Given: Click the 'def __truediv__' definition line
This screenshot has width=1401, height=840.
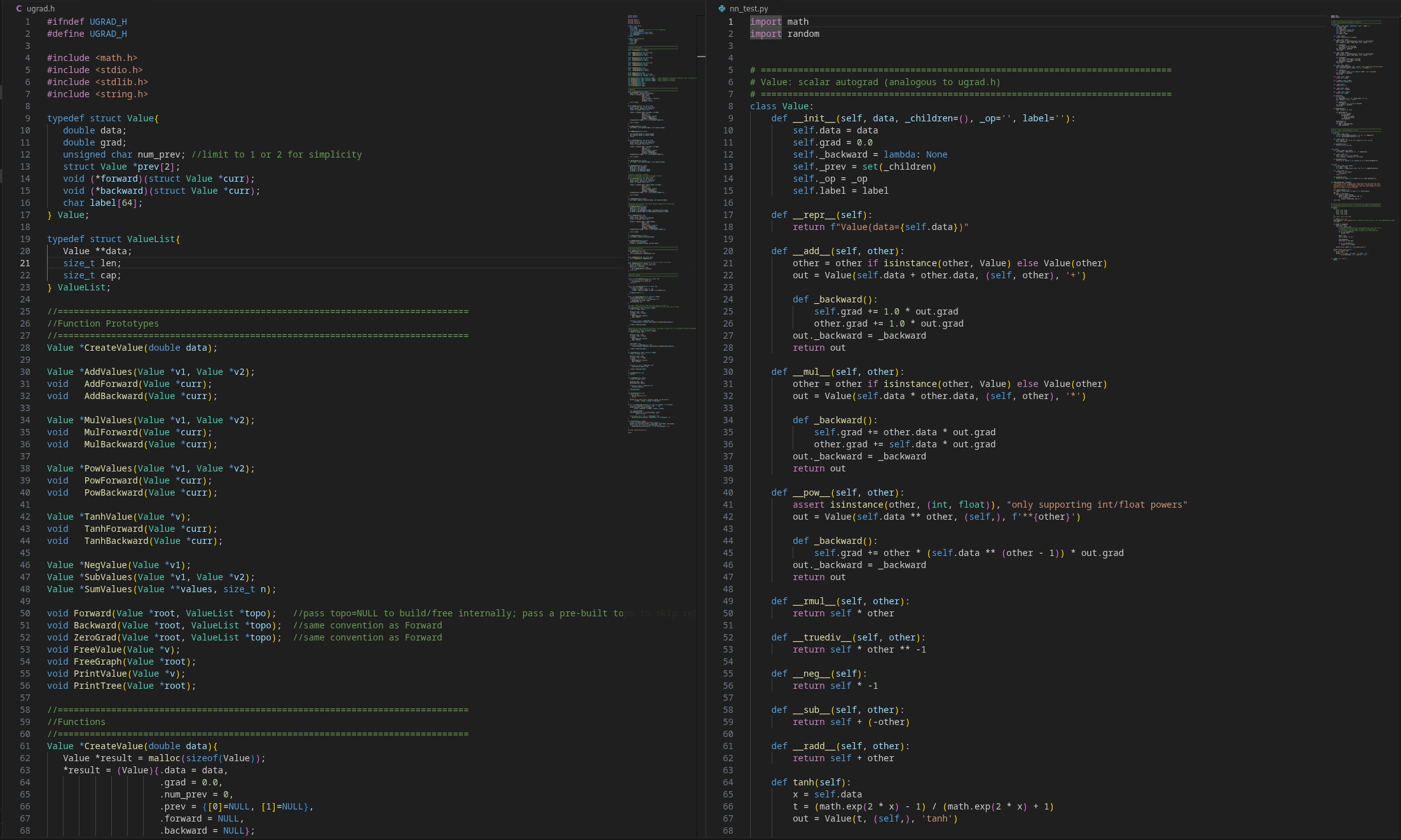Looking at the screenshot, I should point(849,637).
